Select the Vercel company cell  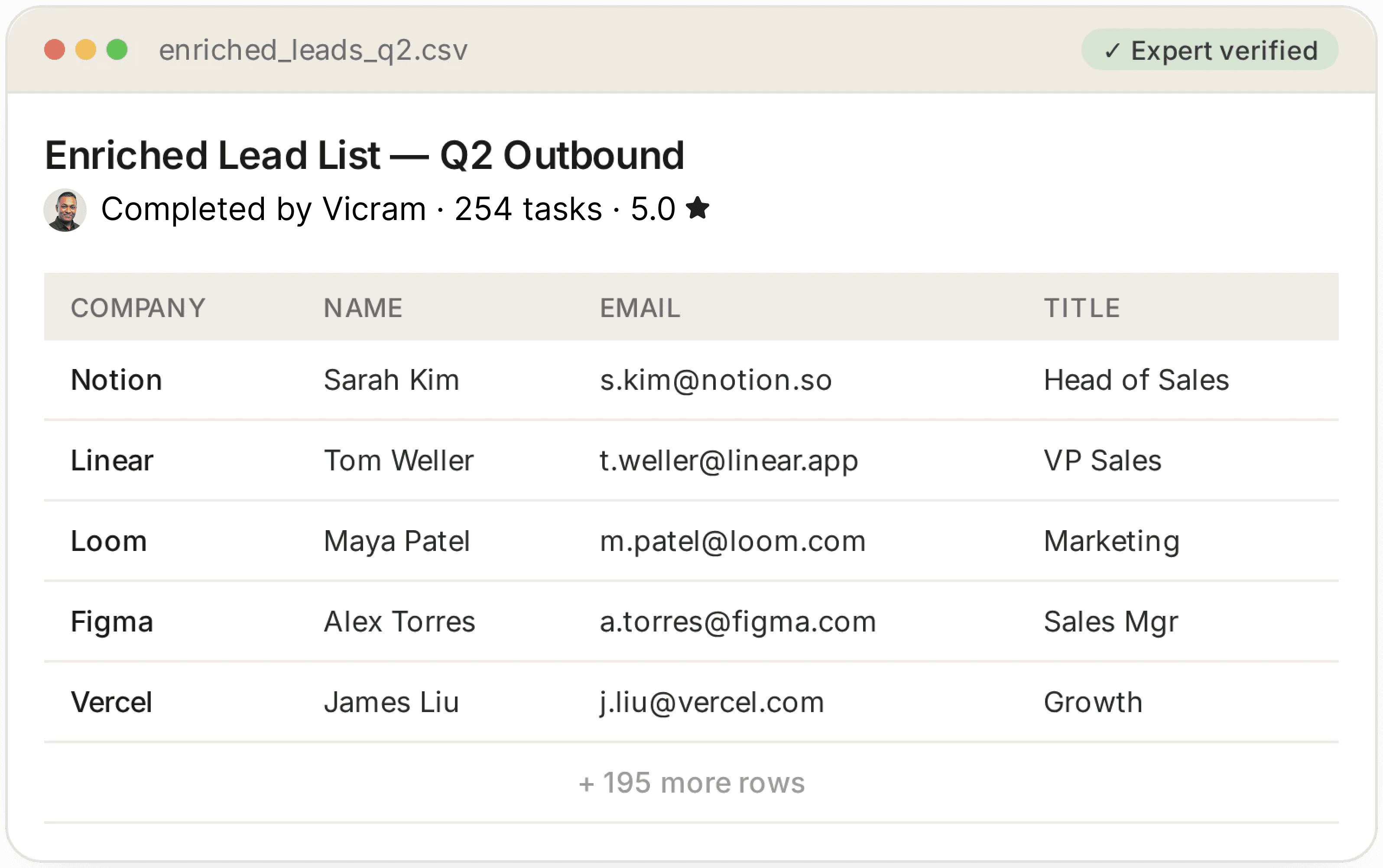pos(111,702)
